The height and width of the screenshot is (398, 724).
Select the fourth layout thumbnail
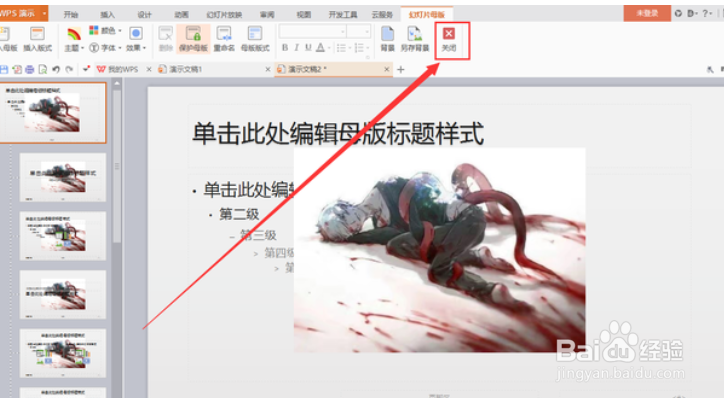[x=63, y=295]
